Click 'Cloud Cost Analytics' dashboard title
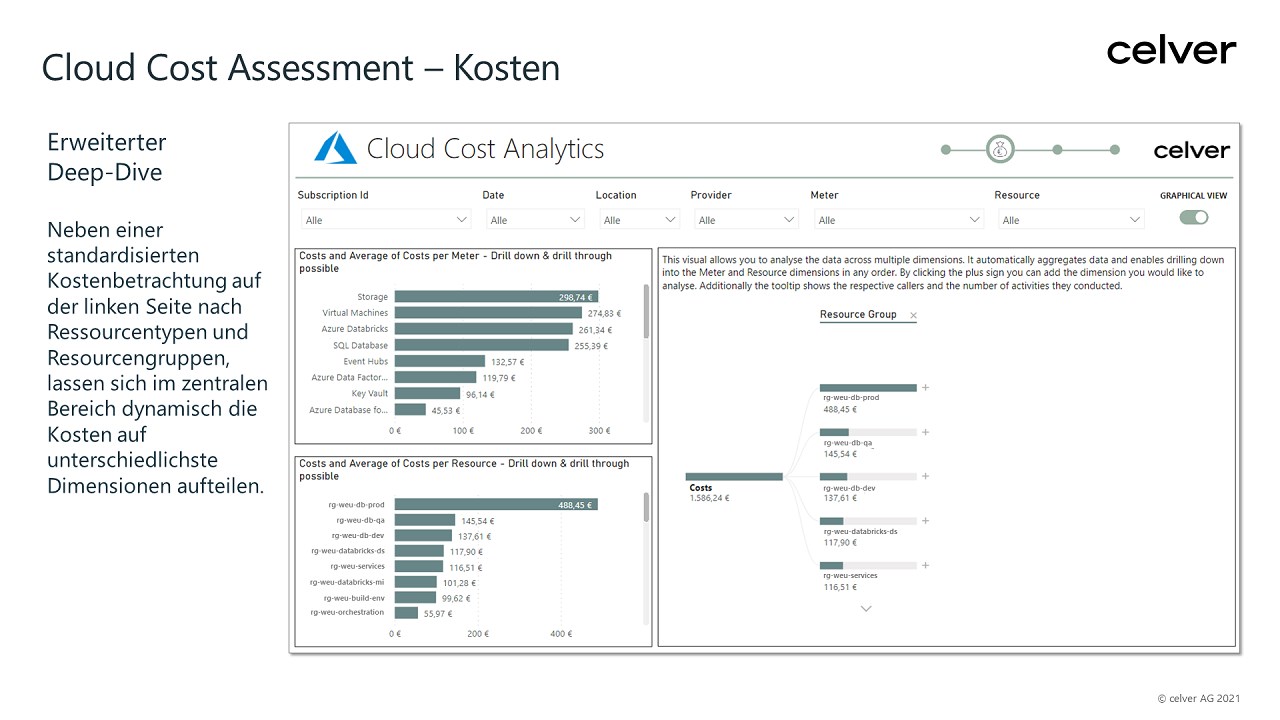This screenshot has height=720, width=1280. pyautogui.click(x=485, y=149)
